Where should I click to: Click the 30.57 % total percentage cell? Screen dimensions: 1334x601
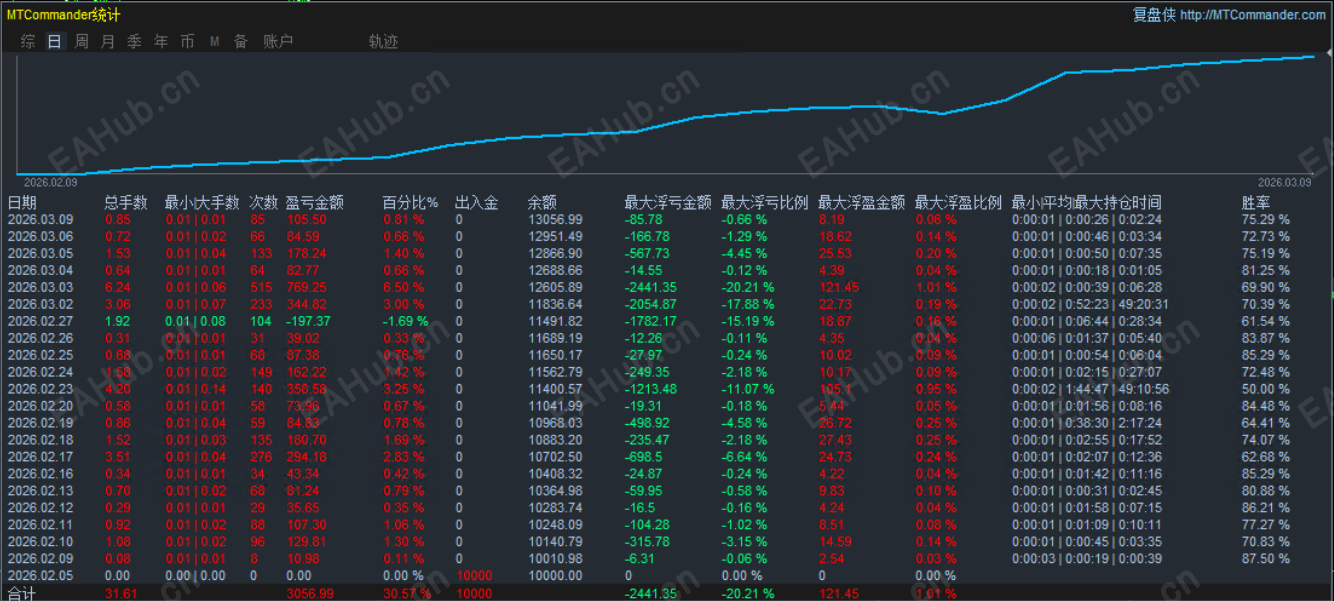tap(408, 594)
